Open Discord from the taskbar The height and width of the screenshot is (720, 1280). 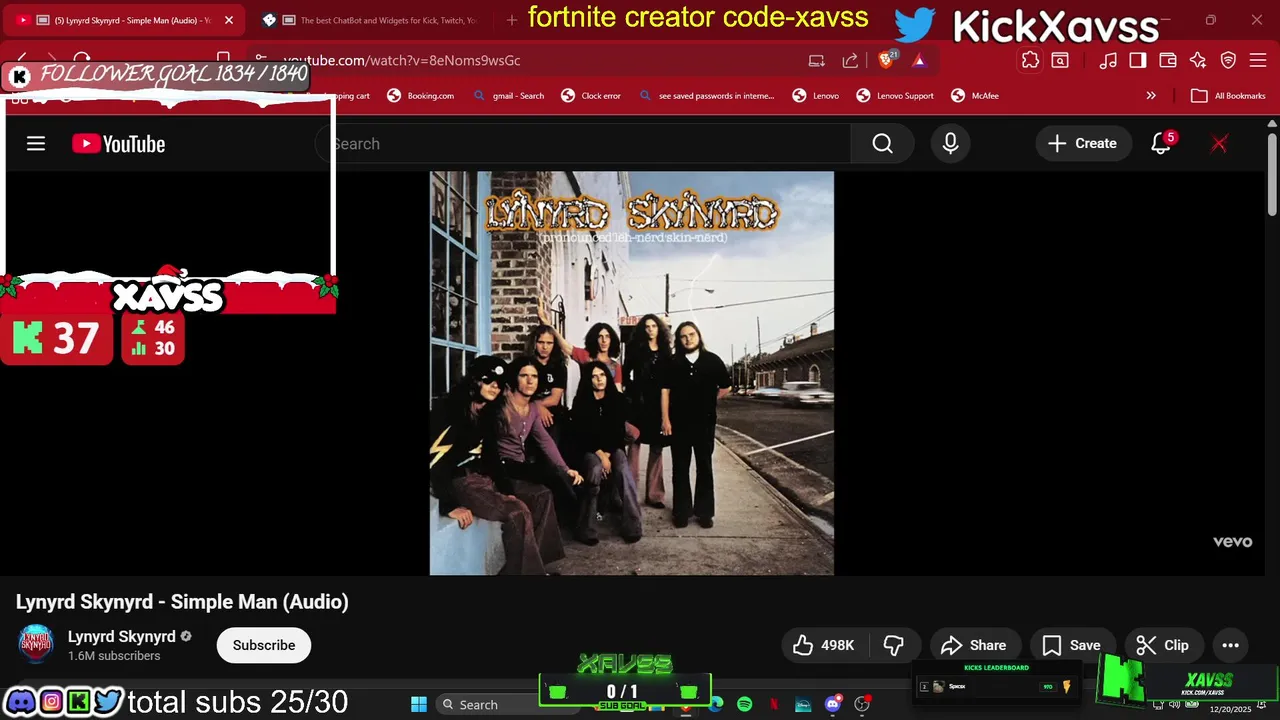pyautogui.click(x=833, y=704)
